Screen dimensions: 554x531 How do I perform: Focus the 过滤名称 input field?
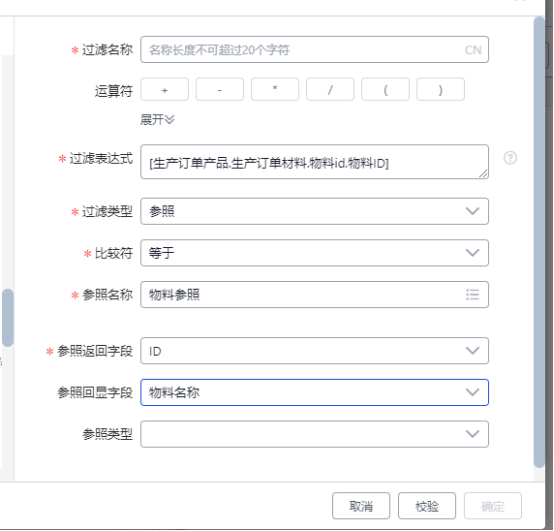(314, 50)
